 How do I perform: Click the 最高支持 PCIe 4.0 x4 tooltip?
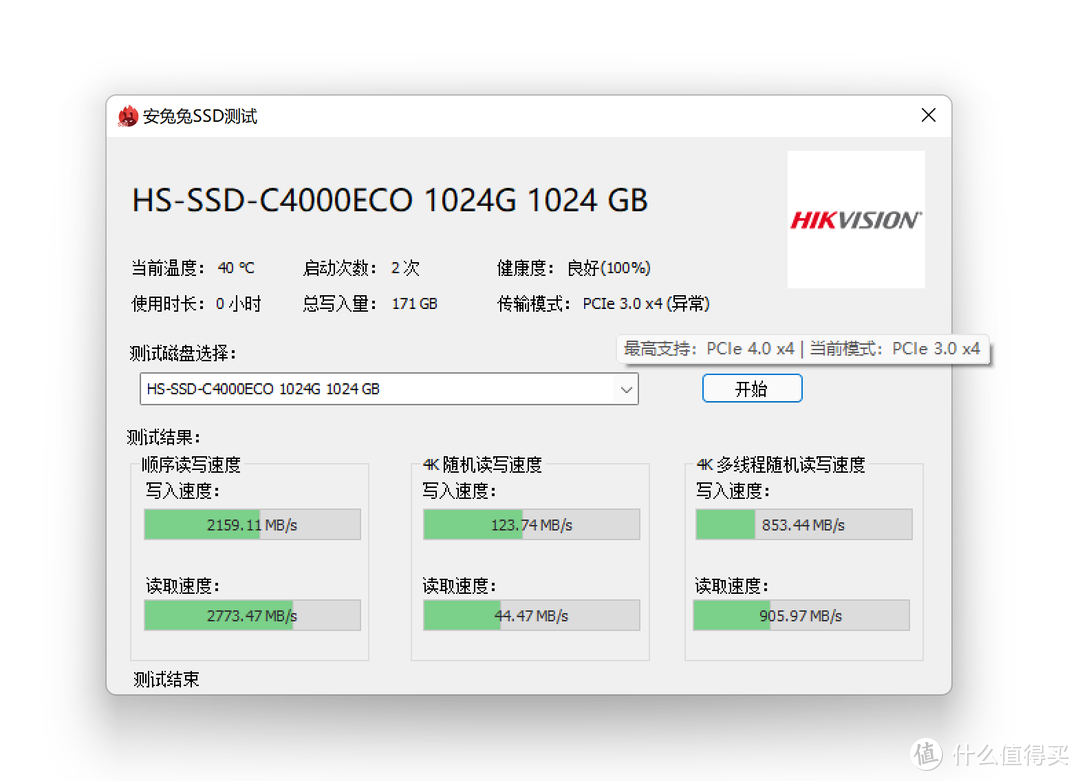click(802, 349)
